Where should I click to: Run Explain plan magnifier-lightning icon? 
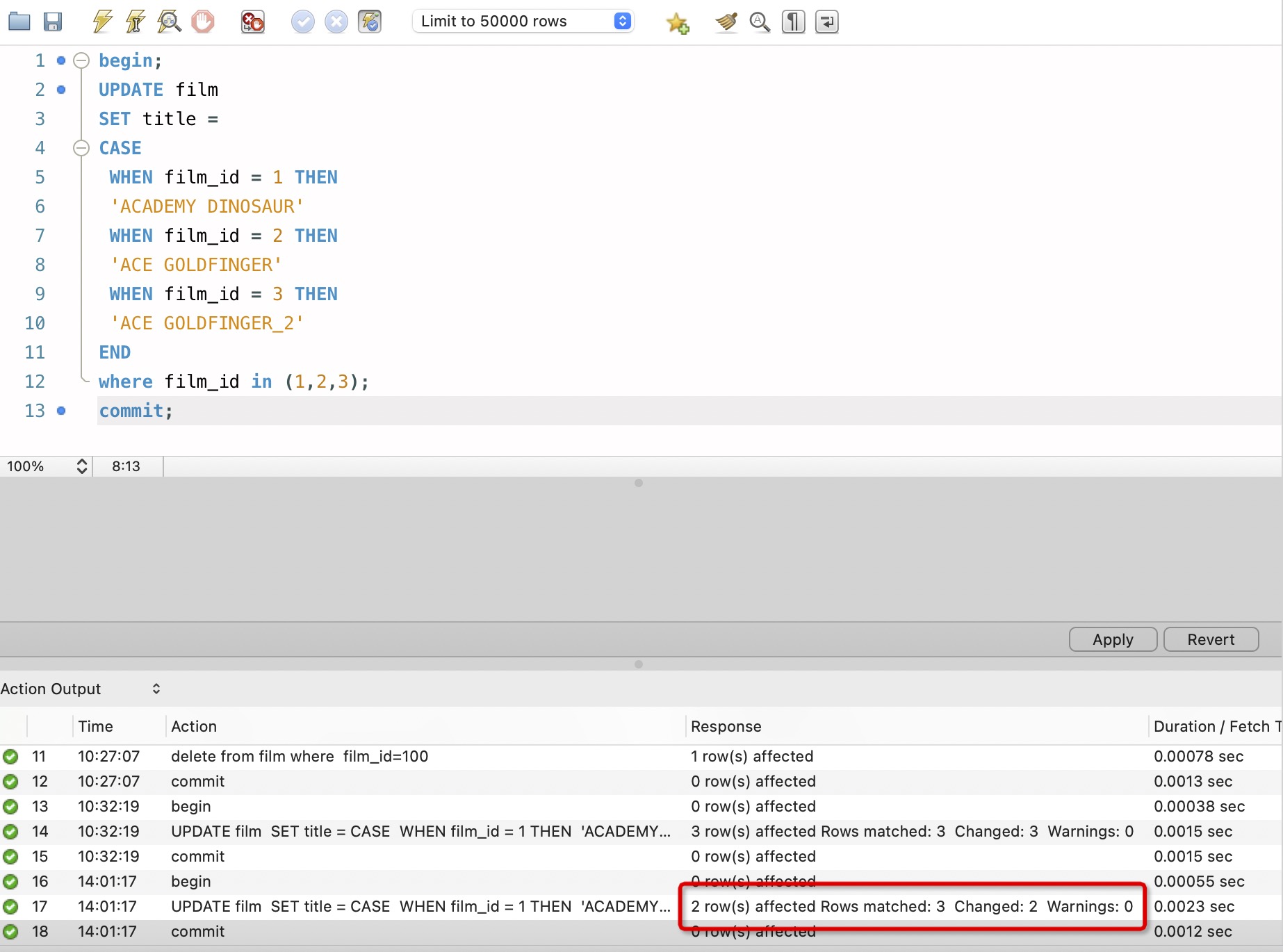coord(169,22)
